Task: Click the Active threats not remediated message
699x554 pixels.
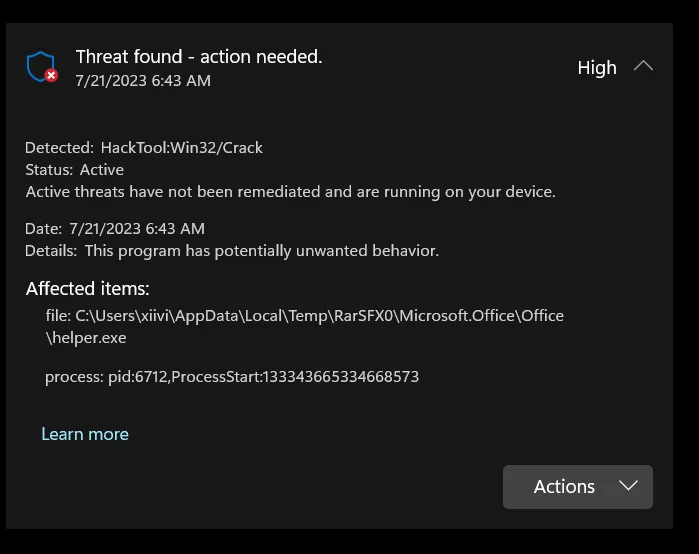Action: 291,192
